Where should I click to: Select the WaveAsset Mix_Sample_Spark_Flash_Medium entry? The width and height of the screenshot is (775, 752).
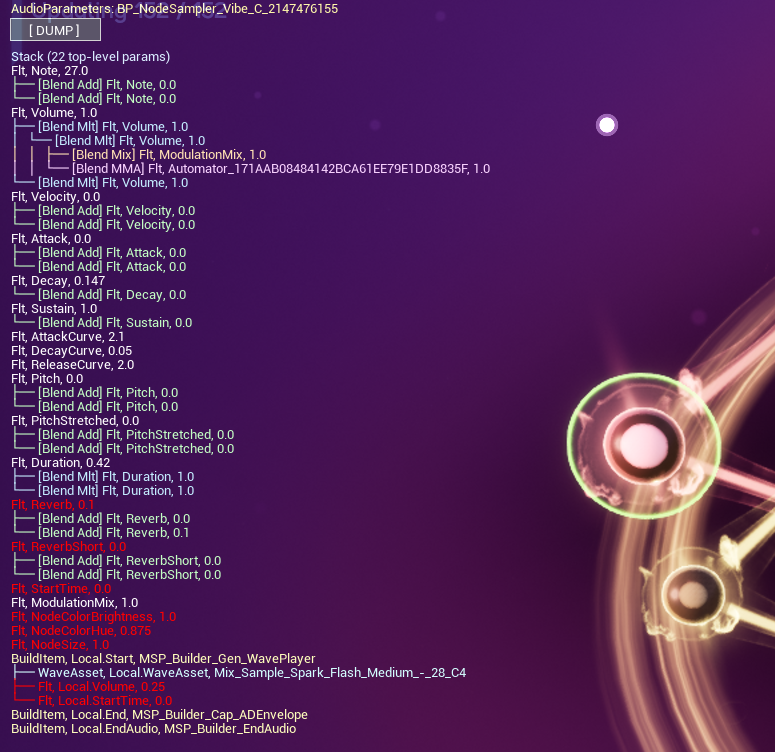252,673
